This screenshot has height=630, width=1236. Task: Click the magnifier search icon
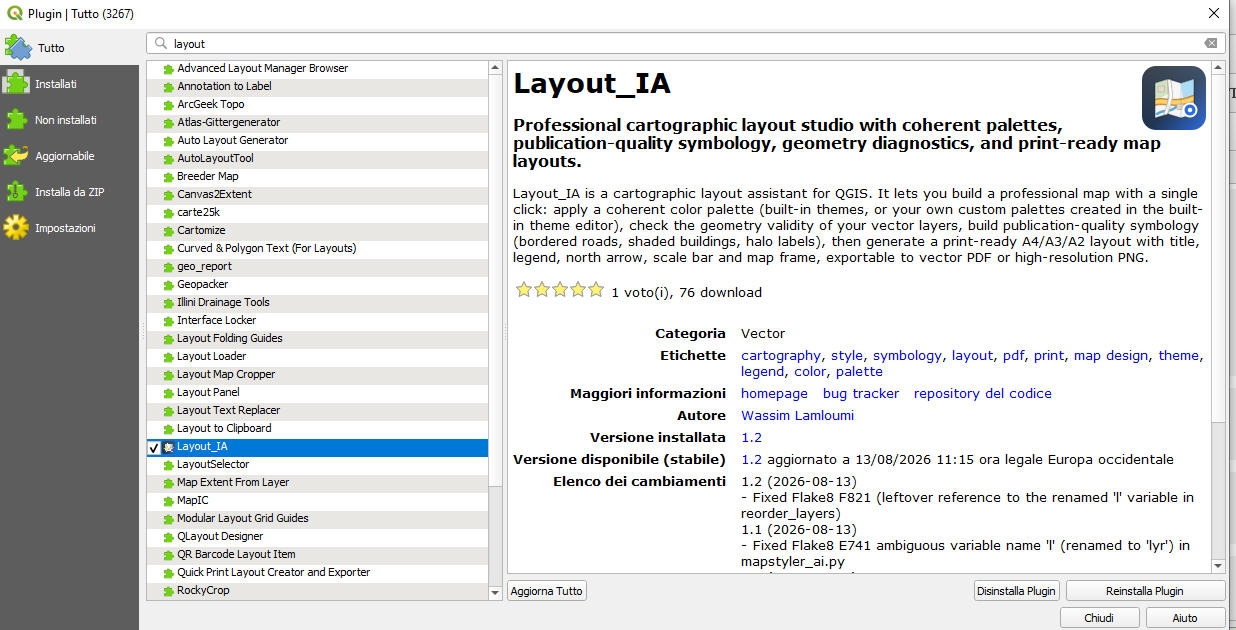(161, 43)
